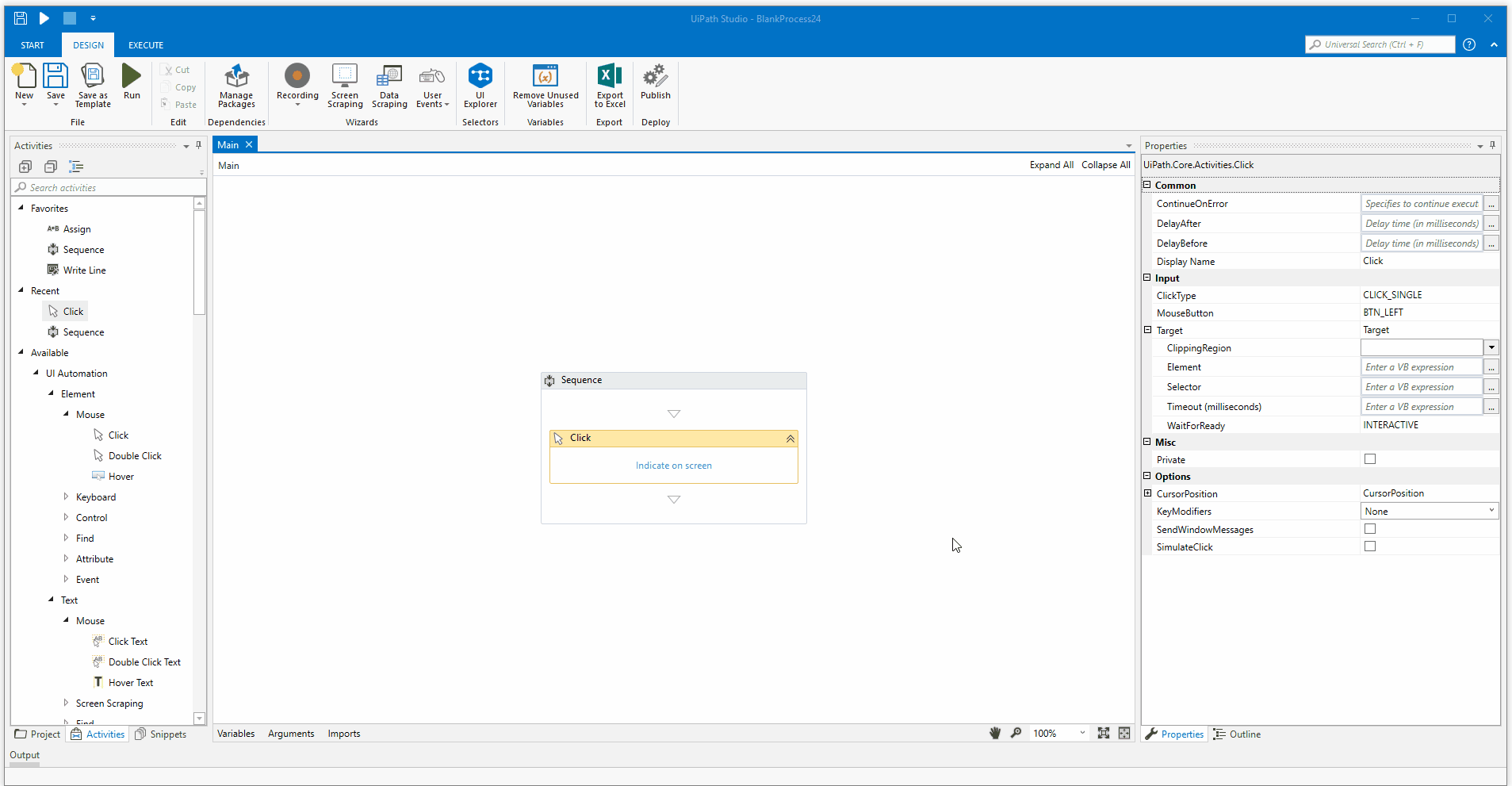Click Expand All icon in Activities panel
This screenshot has height=786, width=1512.
pos(25,167)
